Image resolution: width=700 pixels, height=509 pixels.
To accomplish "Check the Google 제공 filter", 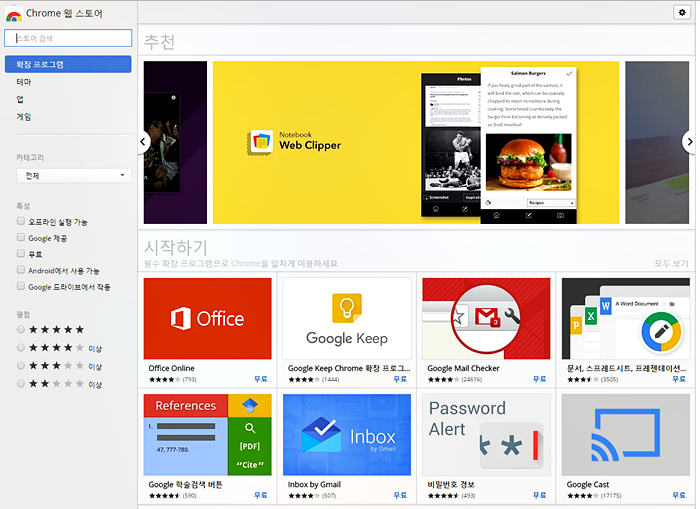I will (x=21, y=237).
